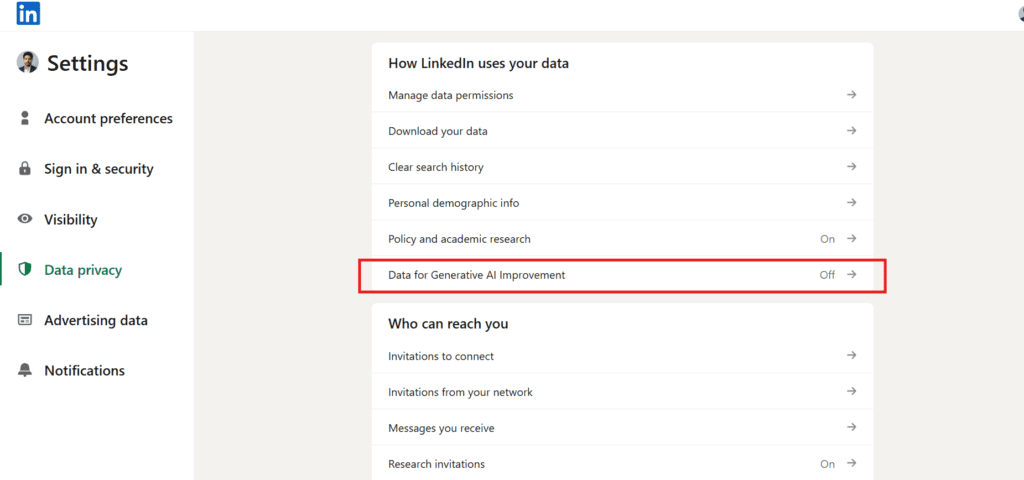Screen dimensions: 1024x480
Task: Click the Who can reach you heading
Action: (x=448, y=324)
